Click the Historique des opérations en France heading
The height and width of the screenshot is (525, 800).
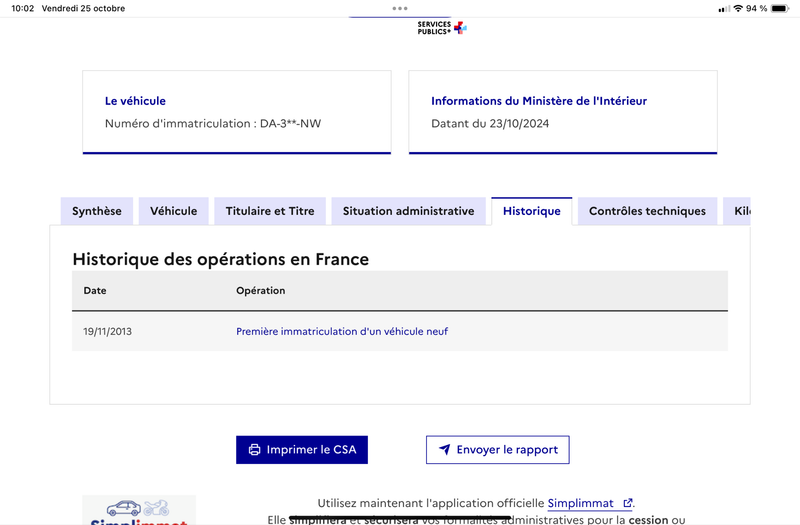click(x=220, y=259)
